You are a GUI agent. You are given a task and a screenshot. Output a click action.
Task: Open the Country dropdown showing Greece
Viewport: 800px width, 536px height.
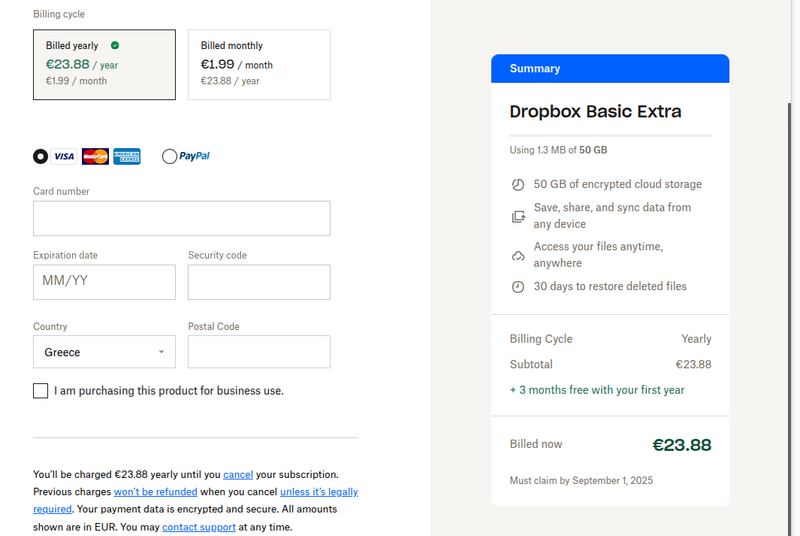pyautogui.click(x=104, y=352)
